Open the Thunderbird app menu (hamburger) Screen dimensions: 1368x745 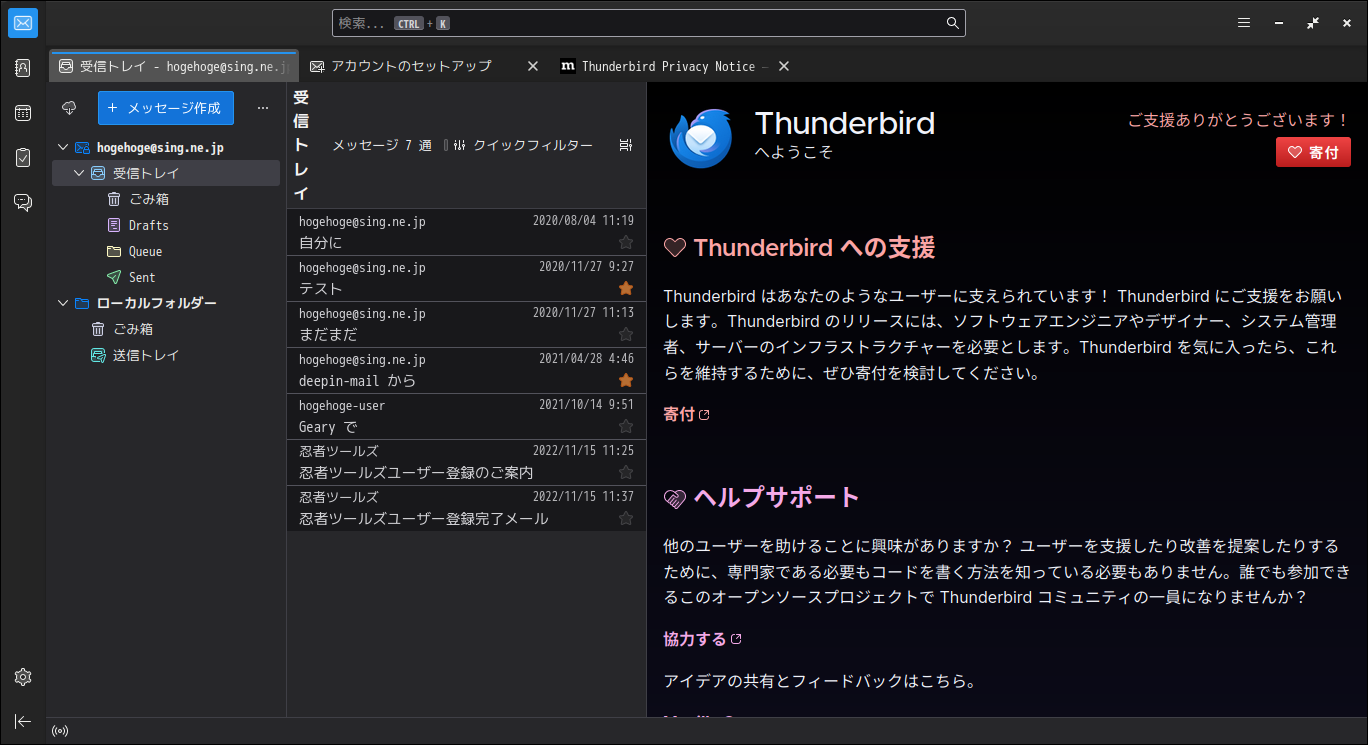coord(1244,23)
